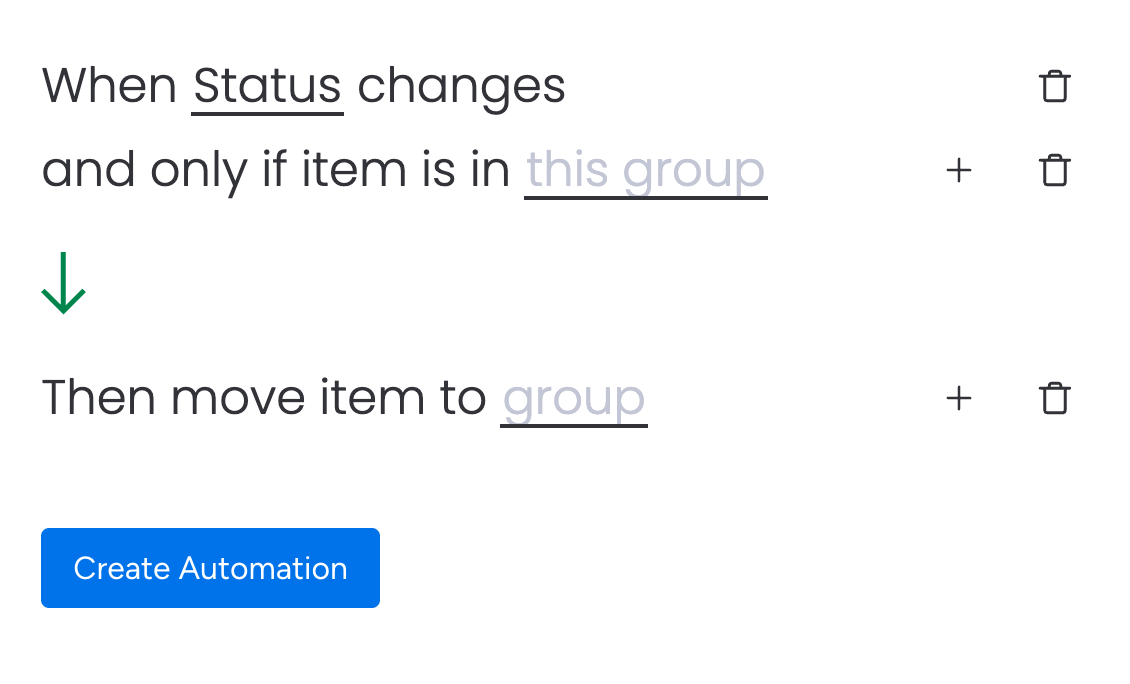Click the green downward arrow
This screenshot has height=684, width=1130.
(64, 284)
